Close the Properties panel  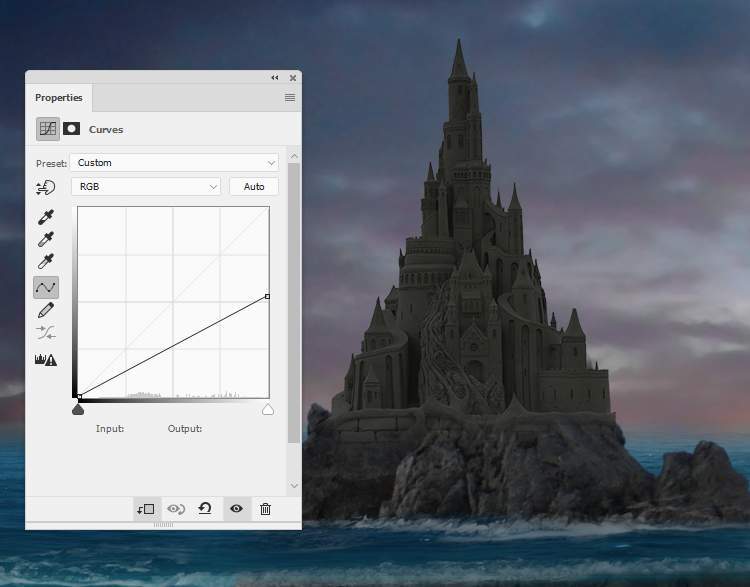click(x=293, y=78)
